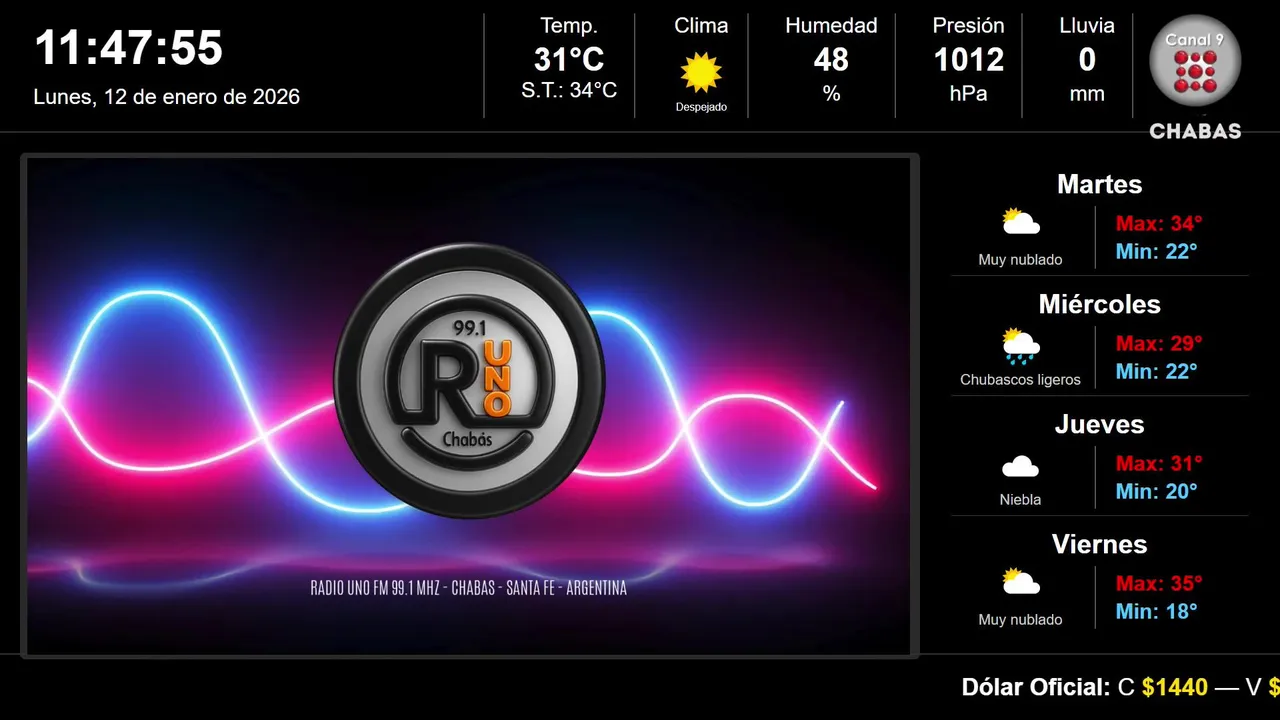Click Martes Min: 22° value

[1156, 251]
